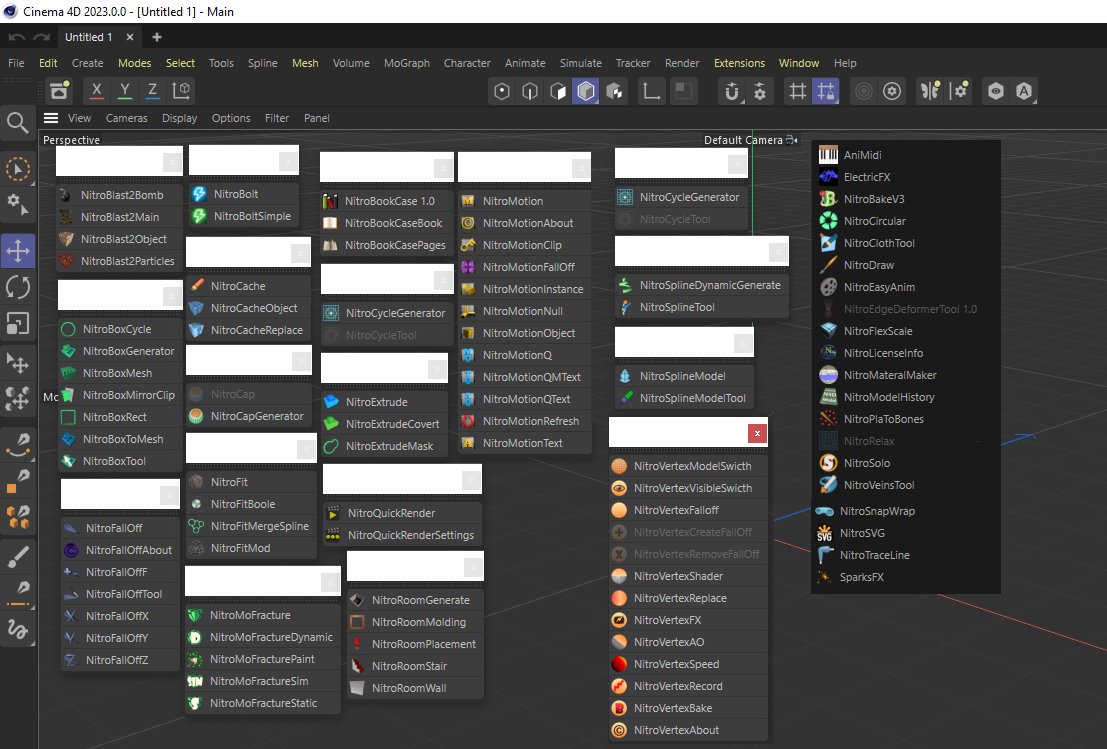
Task: Open the Create menu
Action: [x=88, y=63]
